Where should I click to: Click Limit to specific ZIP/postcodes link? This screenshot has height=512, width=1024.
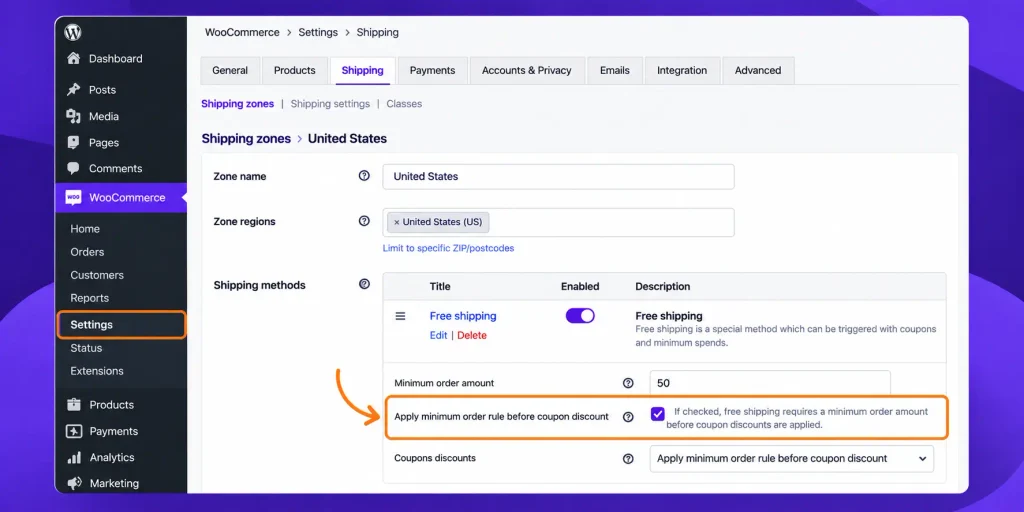[449, 248]
